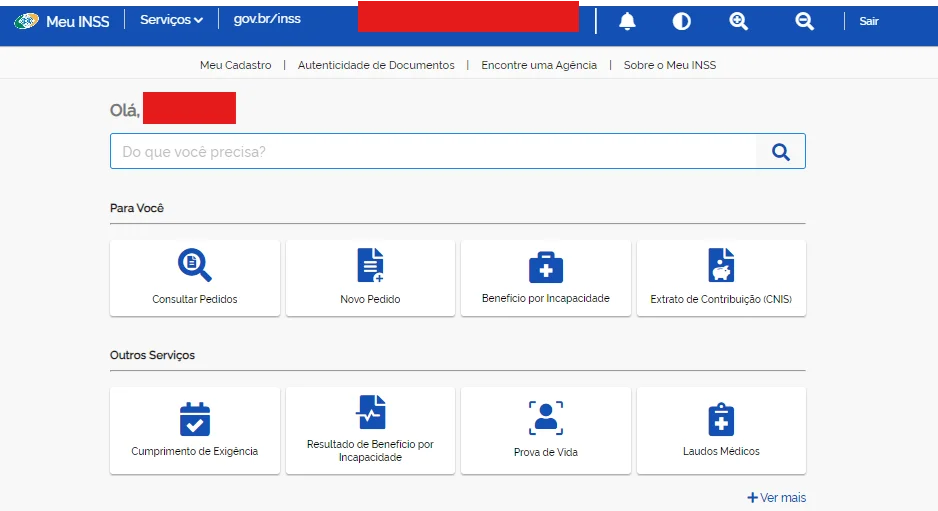Click the Consultar Pedidos magnifier icon
Screen dimensions: 938x511
coord(194,265)
